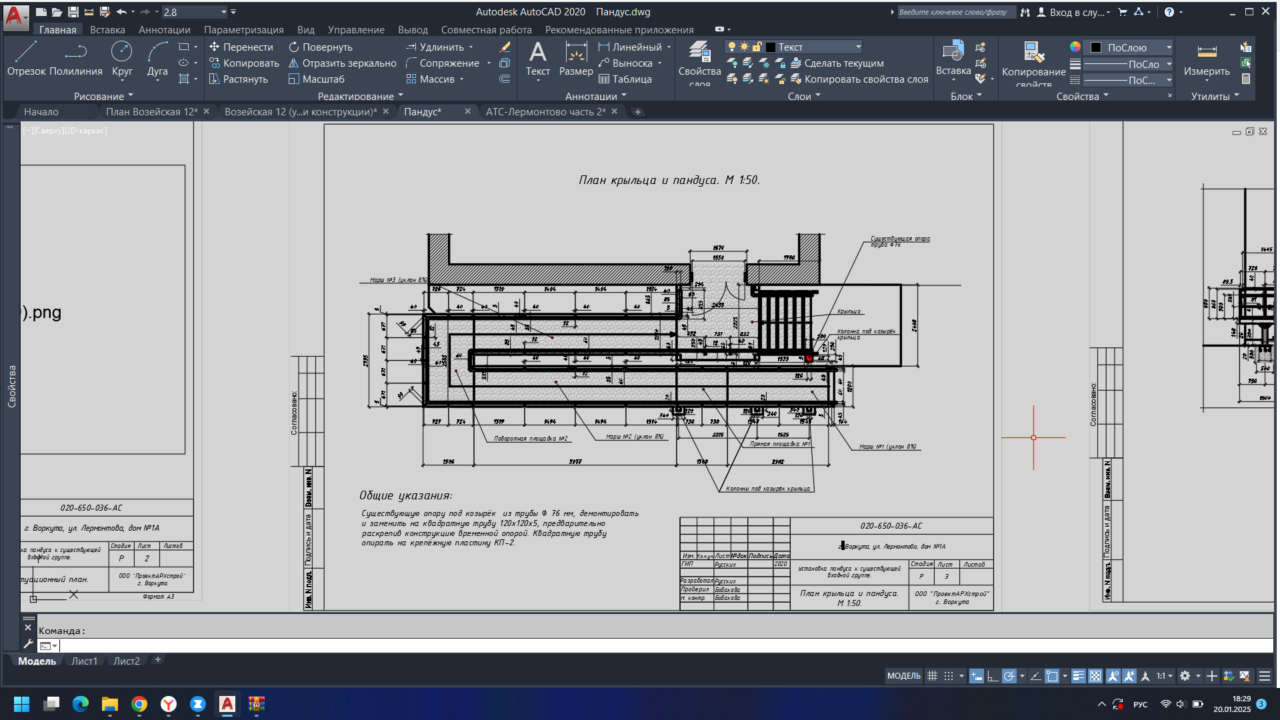The height and width of the screenshot is (720, 1280).
Task: Expand the Рисование panel
Action: point(102,96)
